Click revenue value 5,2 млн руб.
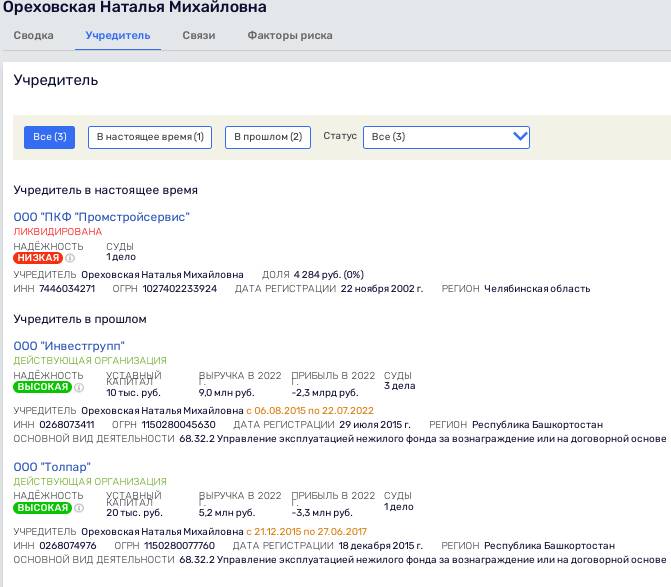671x587 pixels. 227,513
